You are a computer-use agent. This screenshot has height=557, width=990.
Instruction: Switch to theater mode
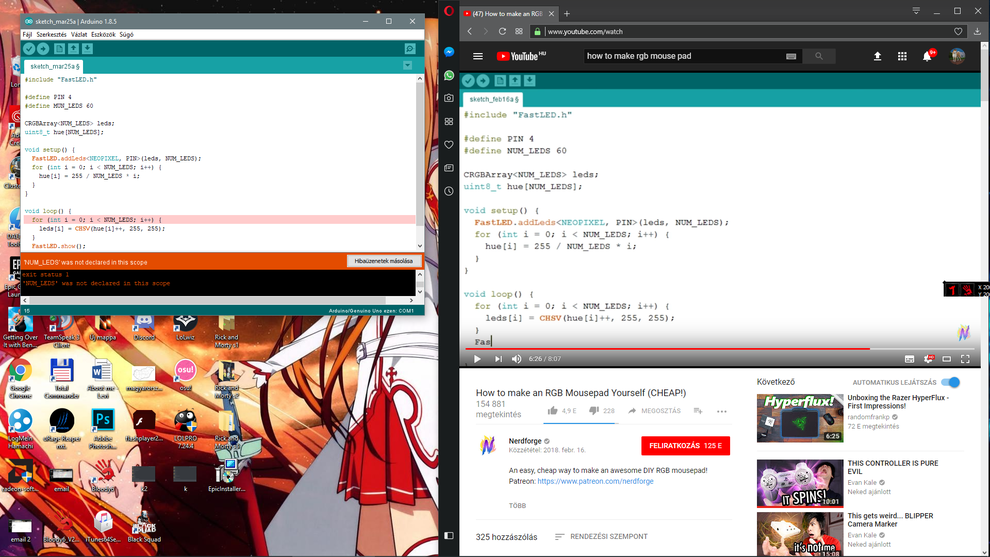946,359
